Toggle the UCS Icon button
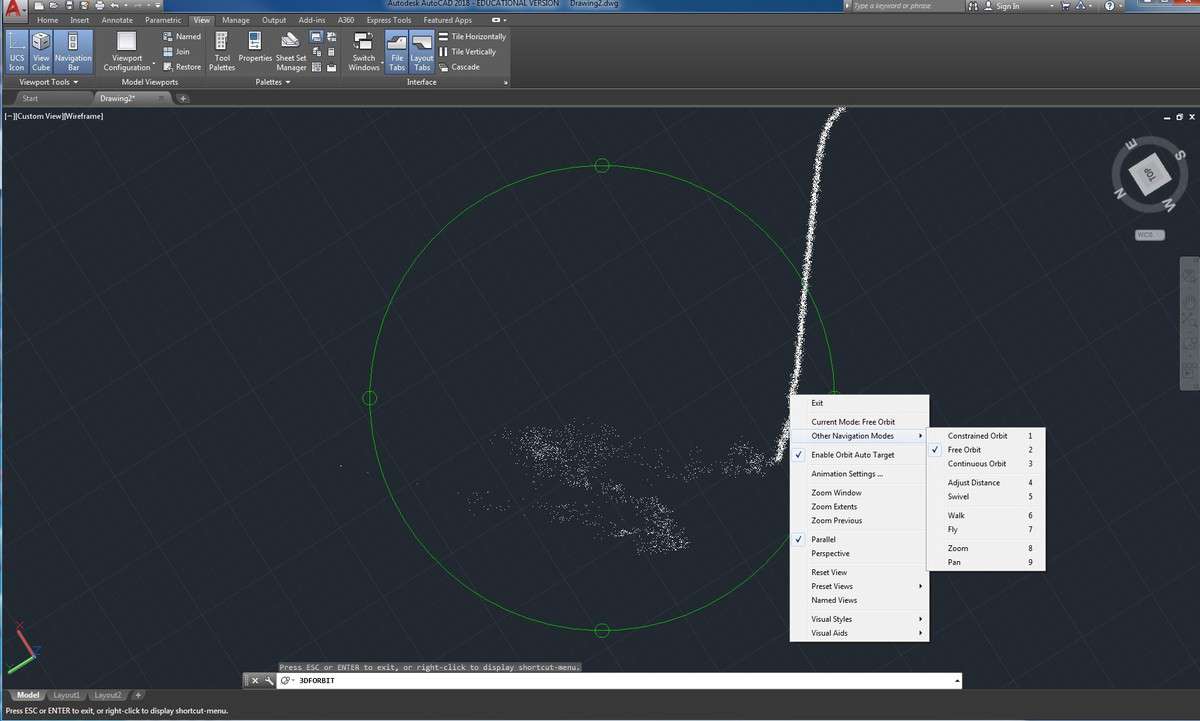 [x=17, y=51]
